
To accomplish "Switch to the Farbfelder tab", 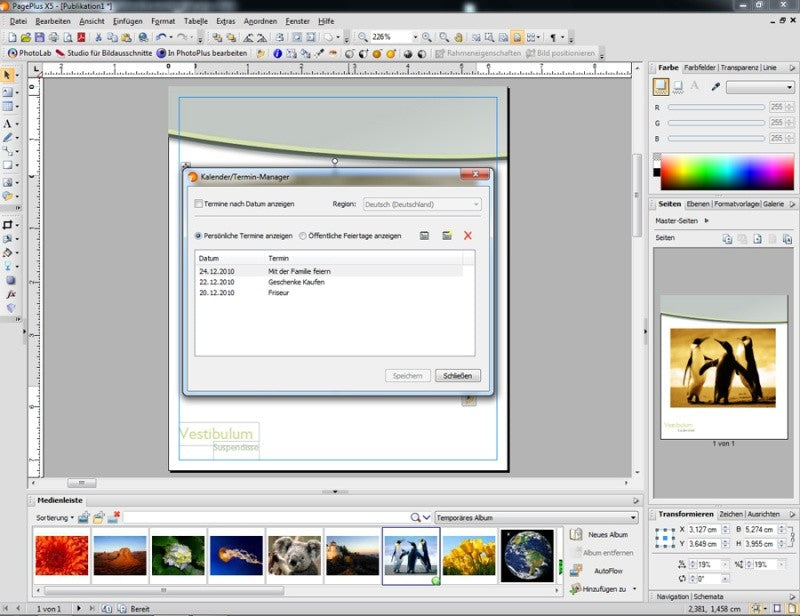I will 699,67.
